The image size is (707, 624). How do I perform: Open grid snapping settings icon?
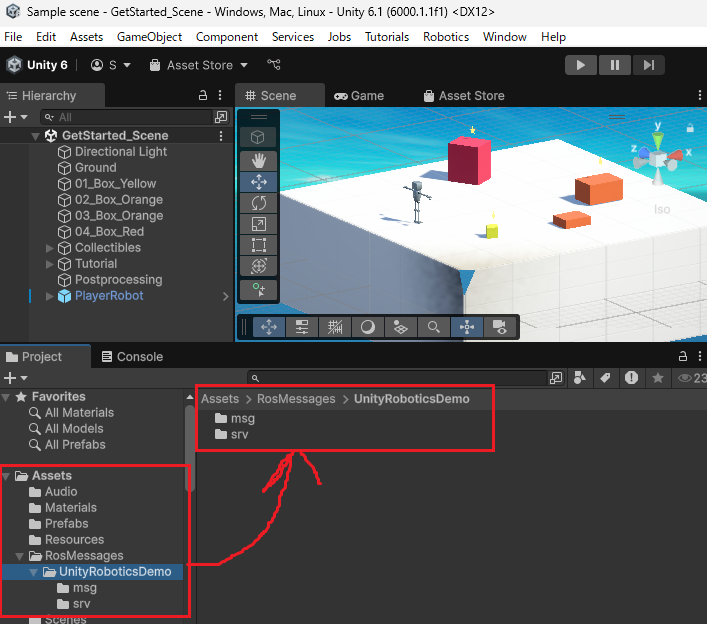[302, 327]
